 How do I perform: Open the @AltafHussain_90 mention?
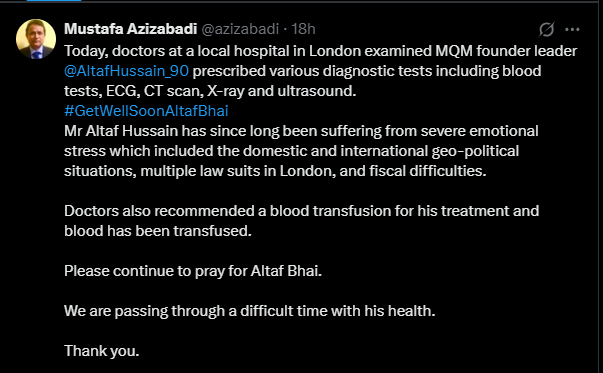127,71
